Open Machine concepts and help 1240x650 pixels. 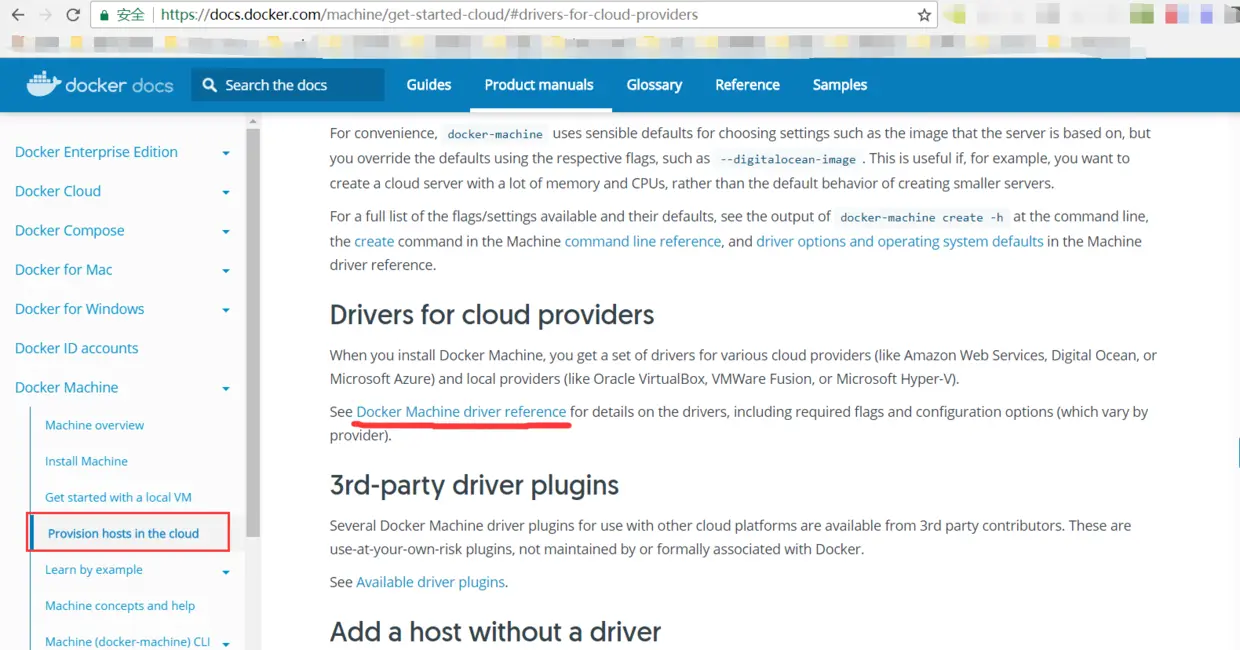click(120, 605)
